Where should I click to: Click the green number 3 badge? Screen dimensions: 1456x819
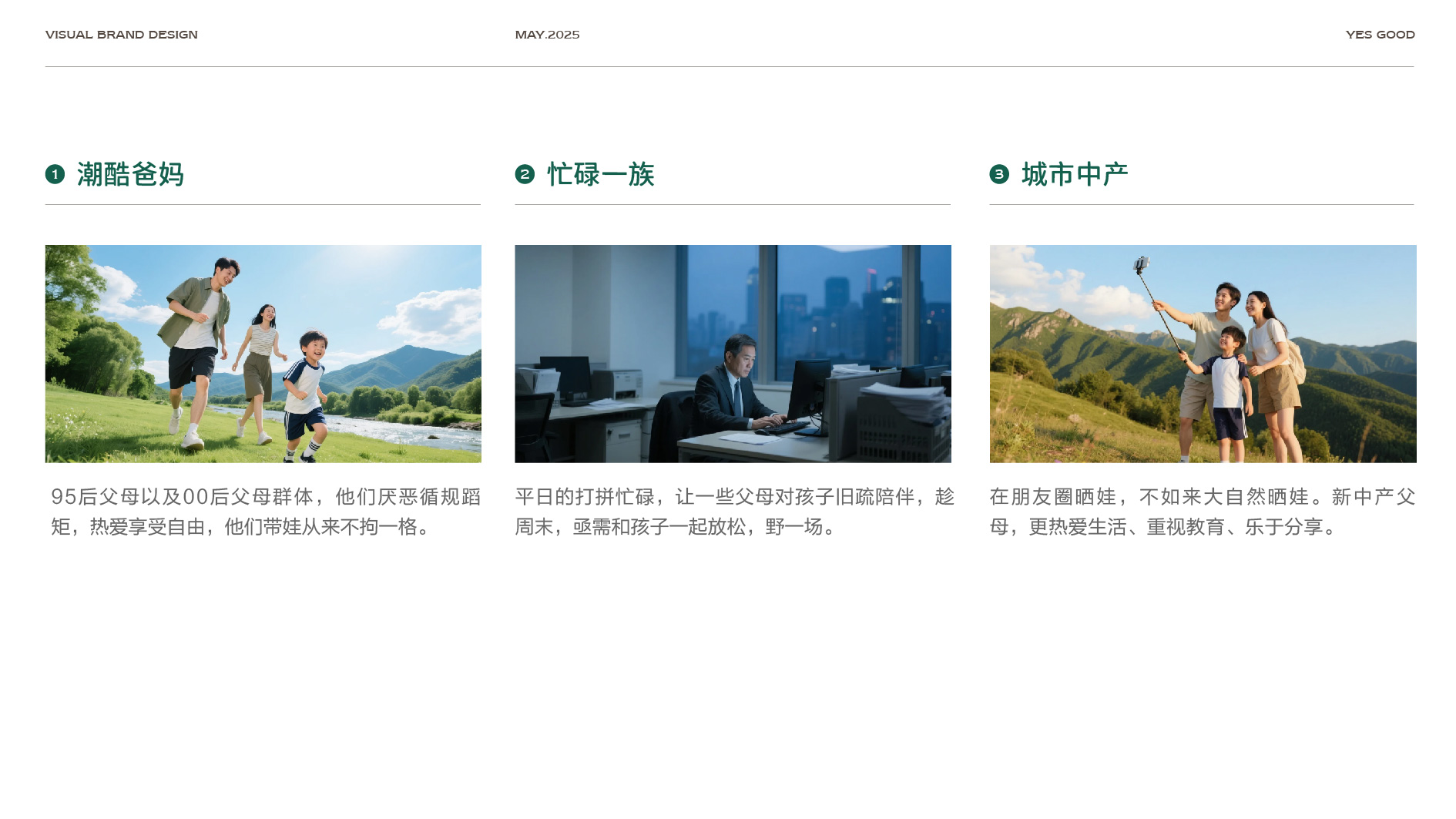point(999,174)
